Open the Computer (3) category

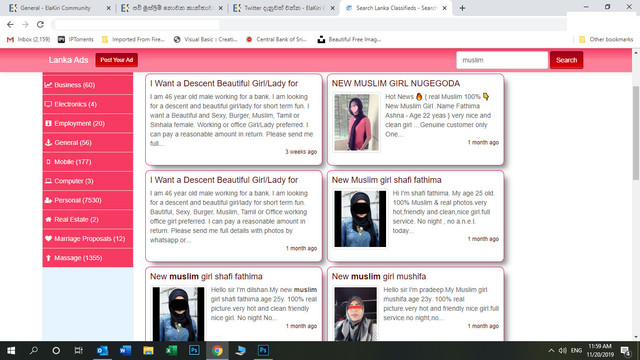(88, 181)
